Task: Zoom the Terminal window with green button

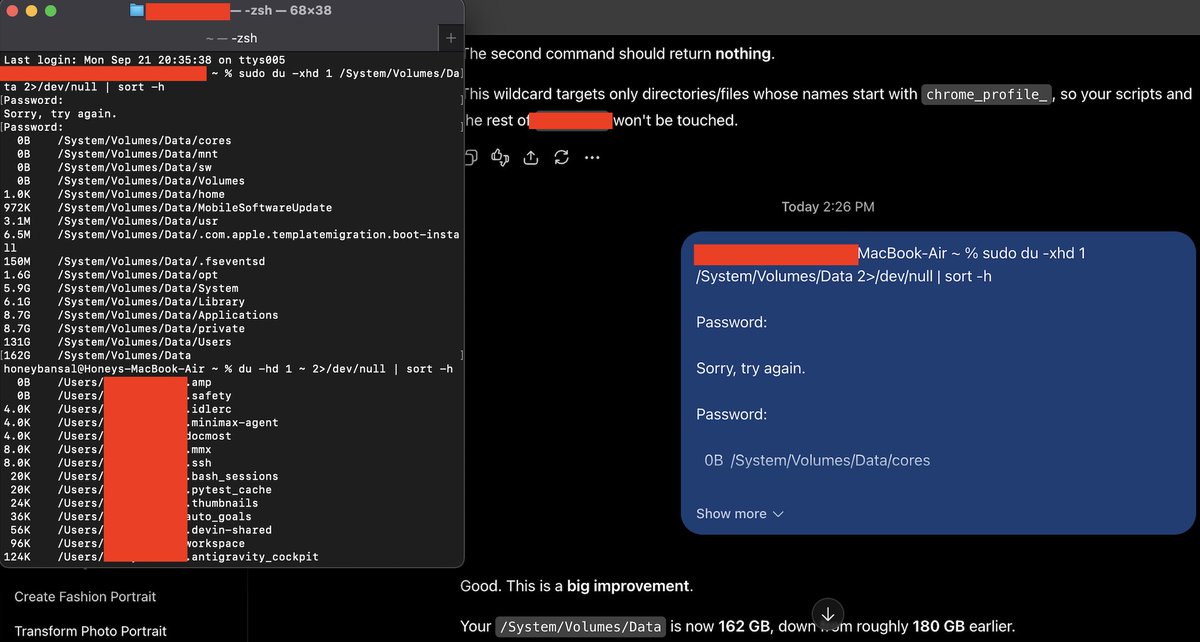Action: click(51, 11)
